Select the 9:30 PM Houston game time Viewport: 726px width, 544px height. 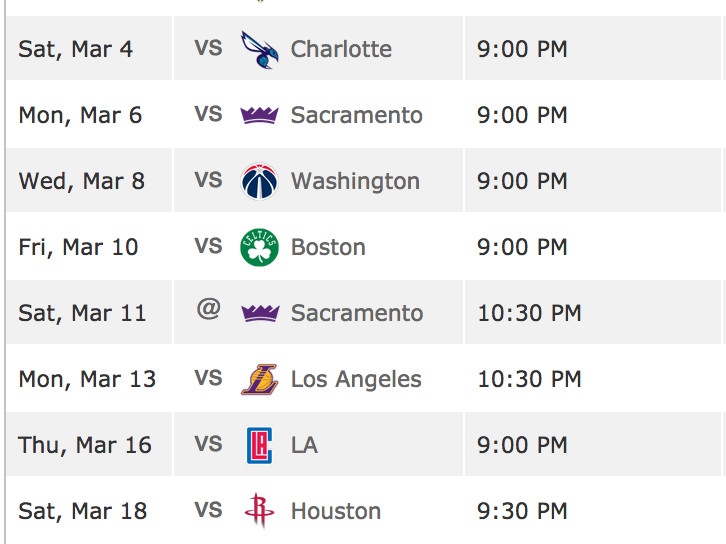point(522,511)
